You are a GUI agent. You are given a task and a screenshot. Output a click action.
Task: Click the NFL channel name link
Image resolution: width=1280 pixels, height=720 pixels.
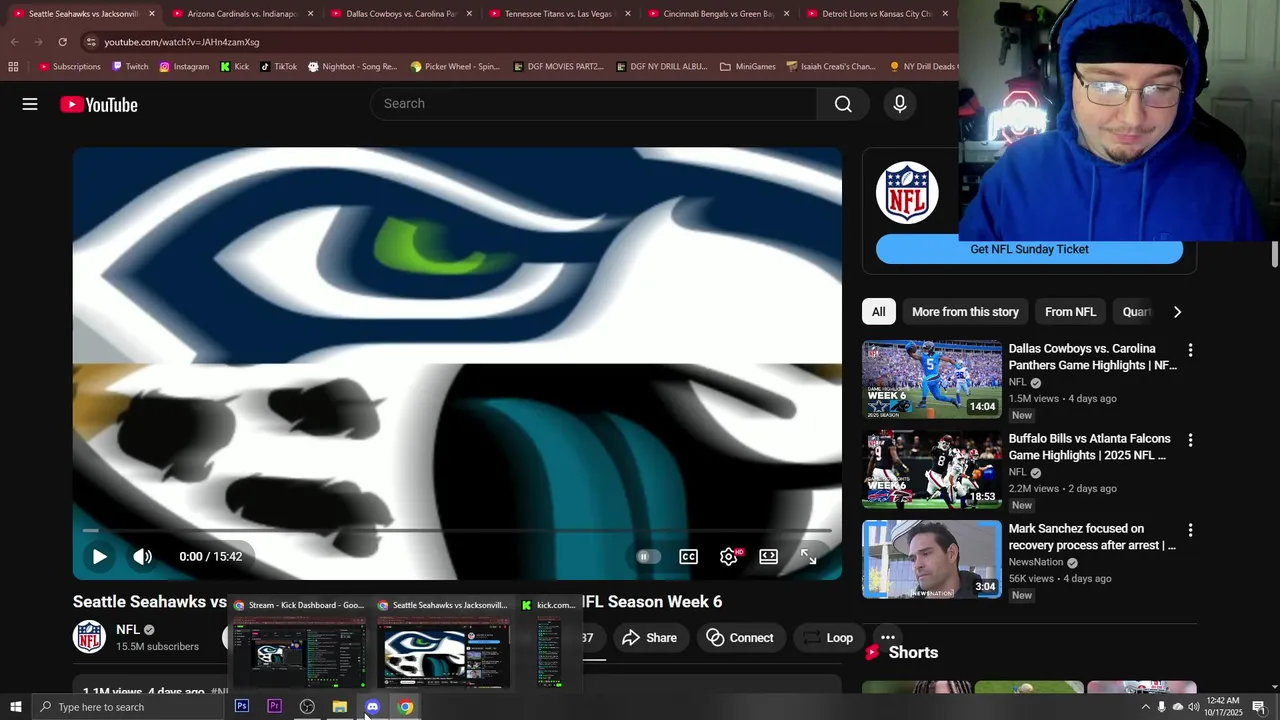pyautogui.click(x=128, y=630)
